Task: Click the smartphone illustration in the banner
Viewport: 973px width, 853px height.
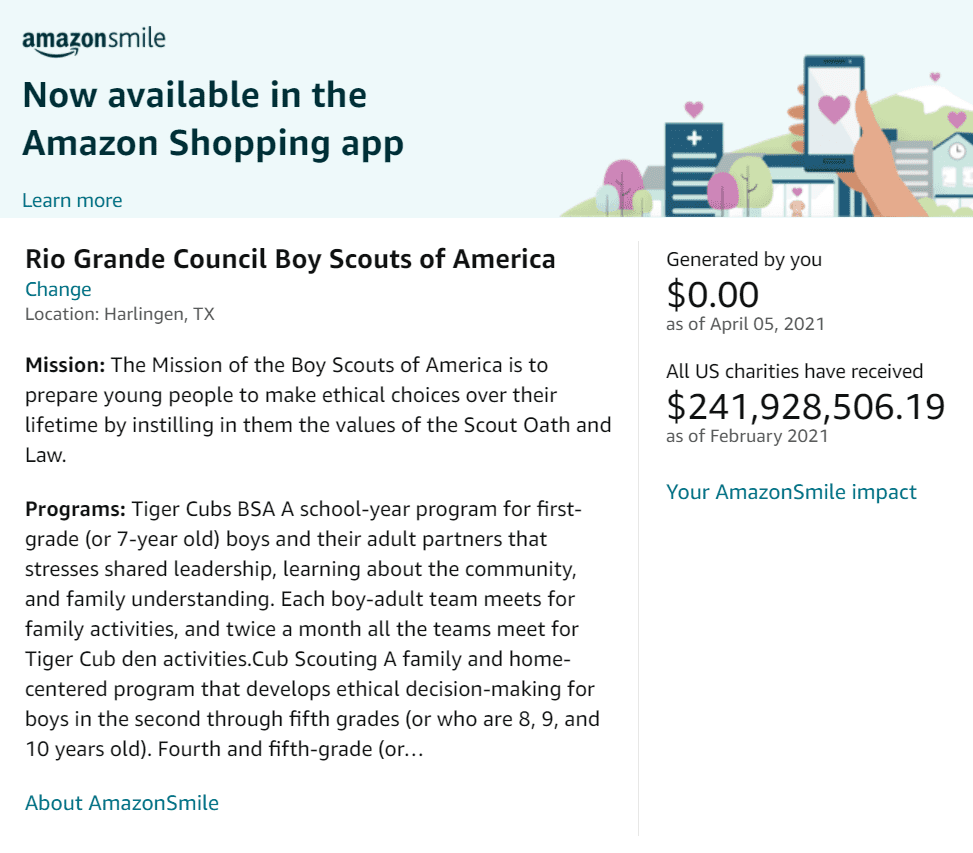Action: pos(833,114)
